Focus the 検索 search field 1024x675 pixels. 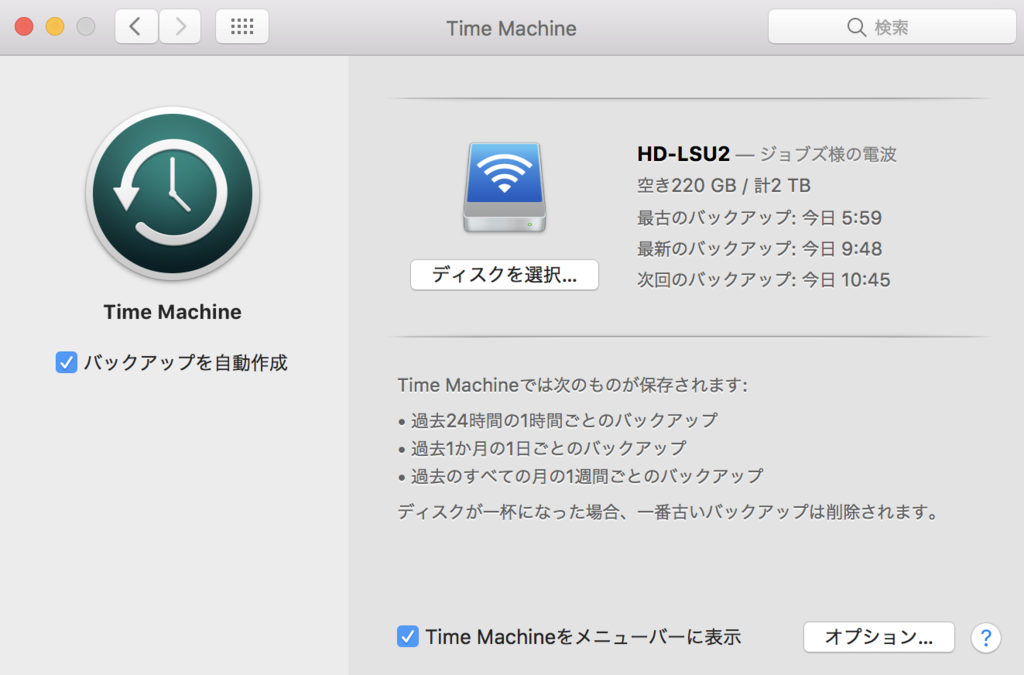892,27
